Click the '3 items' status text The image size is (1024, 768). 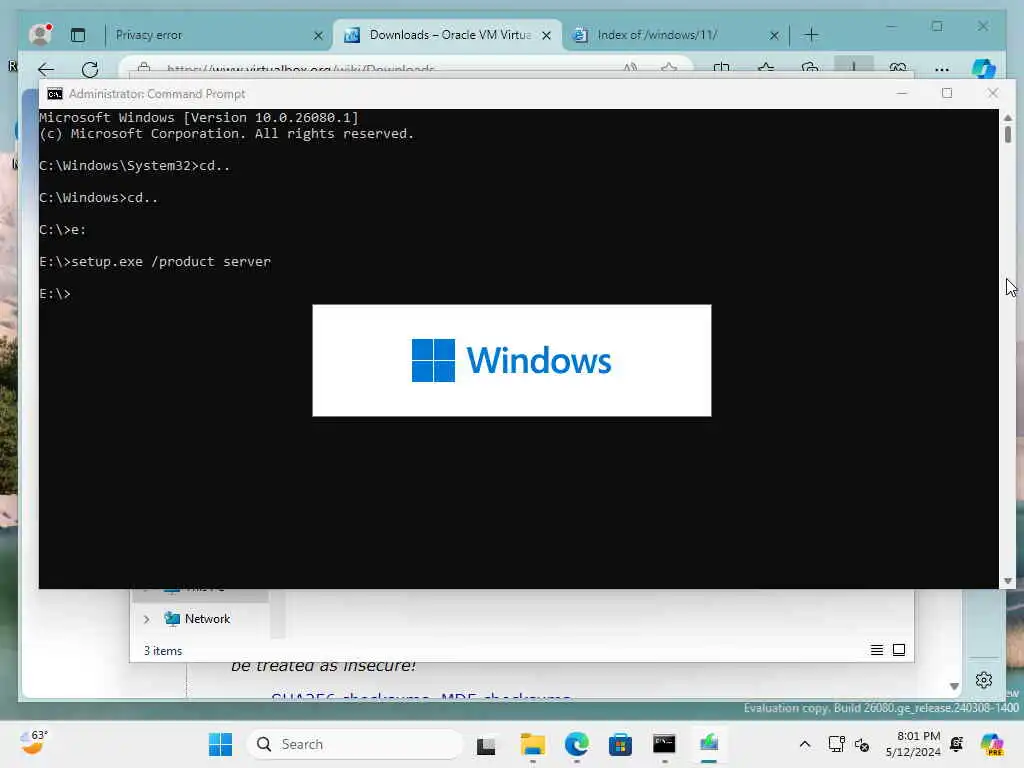coord(163,650)
